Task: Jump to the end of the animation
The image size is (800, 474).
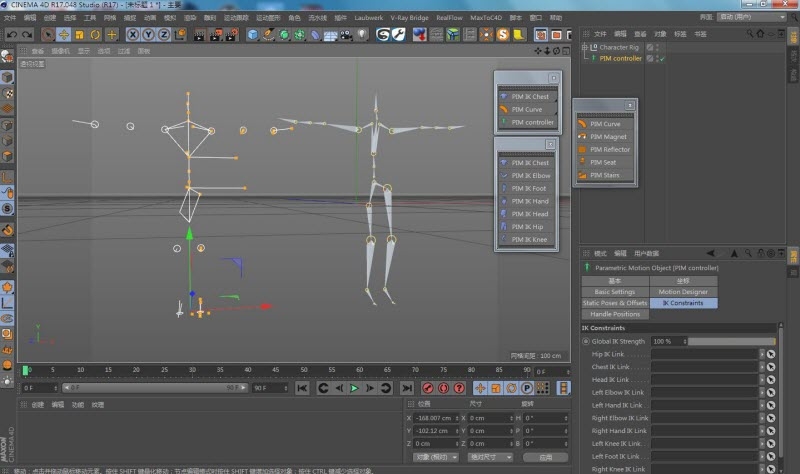Action: 407,388
